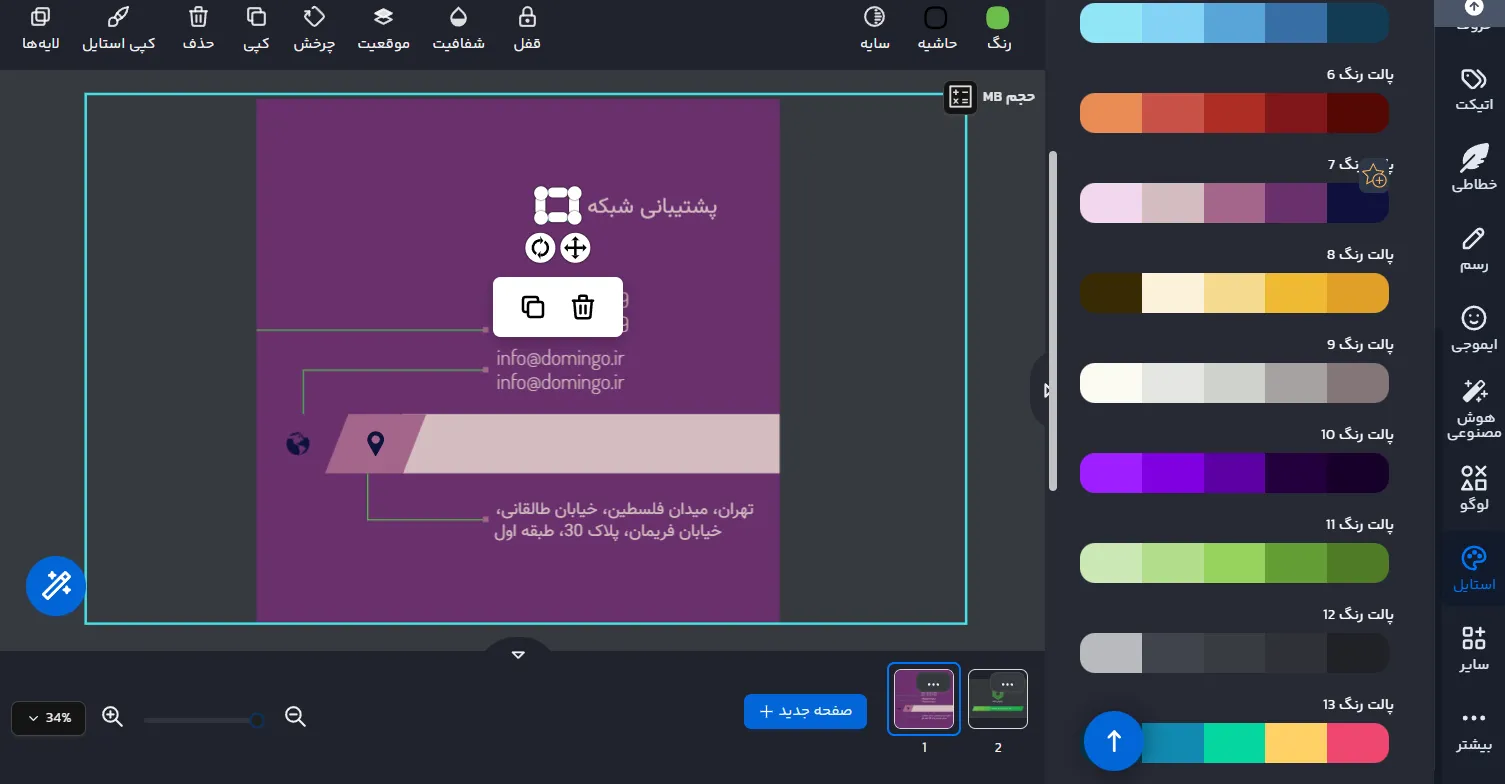Click the location pin icon on canvas
The image size is (1505, 784).
pyautogui.click(x=375, y=443)
